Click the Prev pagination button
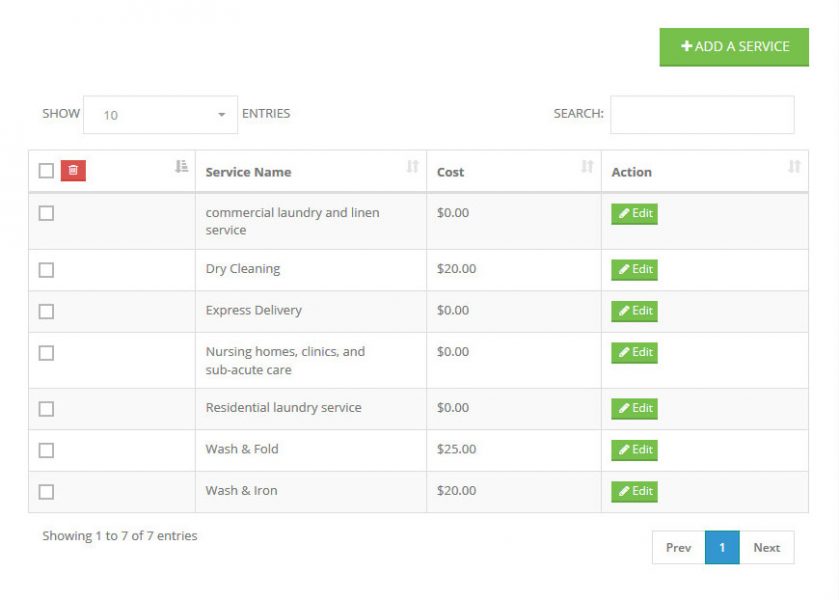Image resolution: width=839 pixels, height=600 pixels. coord(678,548)
